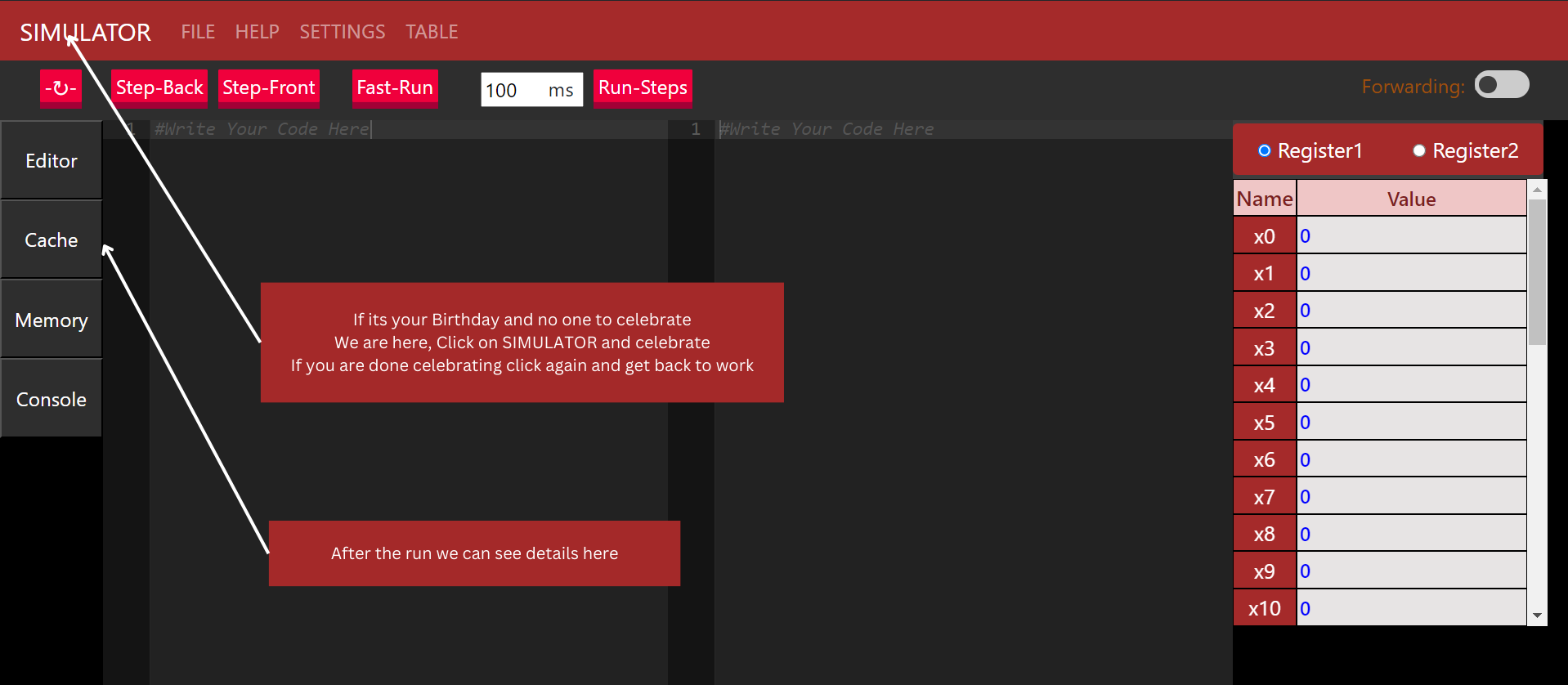The width and height of the screenshot is (1568, 685).
Task: Switch to the Console tab
Action: click(x=52, y=400)
